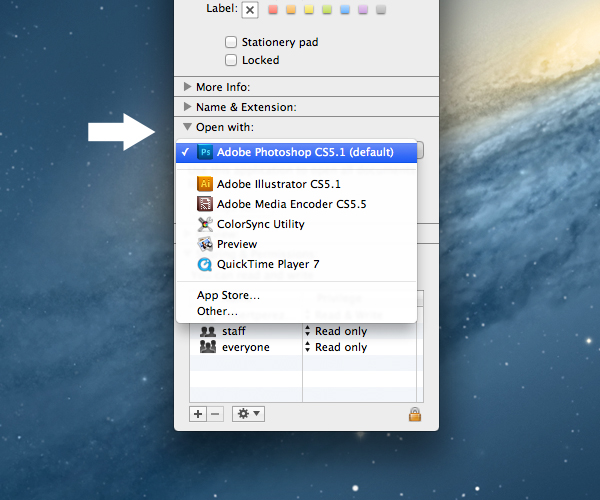Tick the Locked checkbox
The width and height of the screenshot is (600, 500).
pyautogui.click(x=231, y=60)
